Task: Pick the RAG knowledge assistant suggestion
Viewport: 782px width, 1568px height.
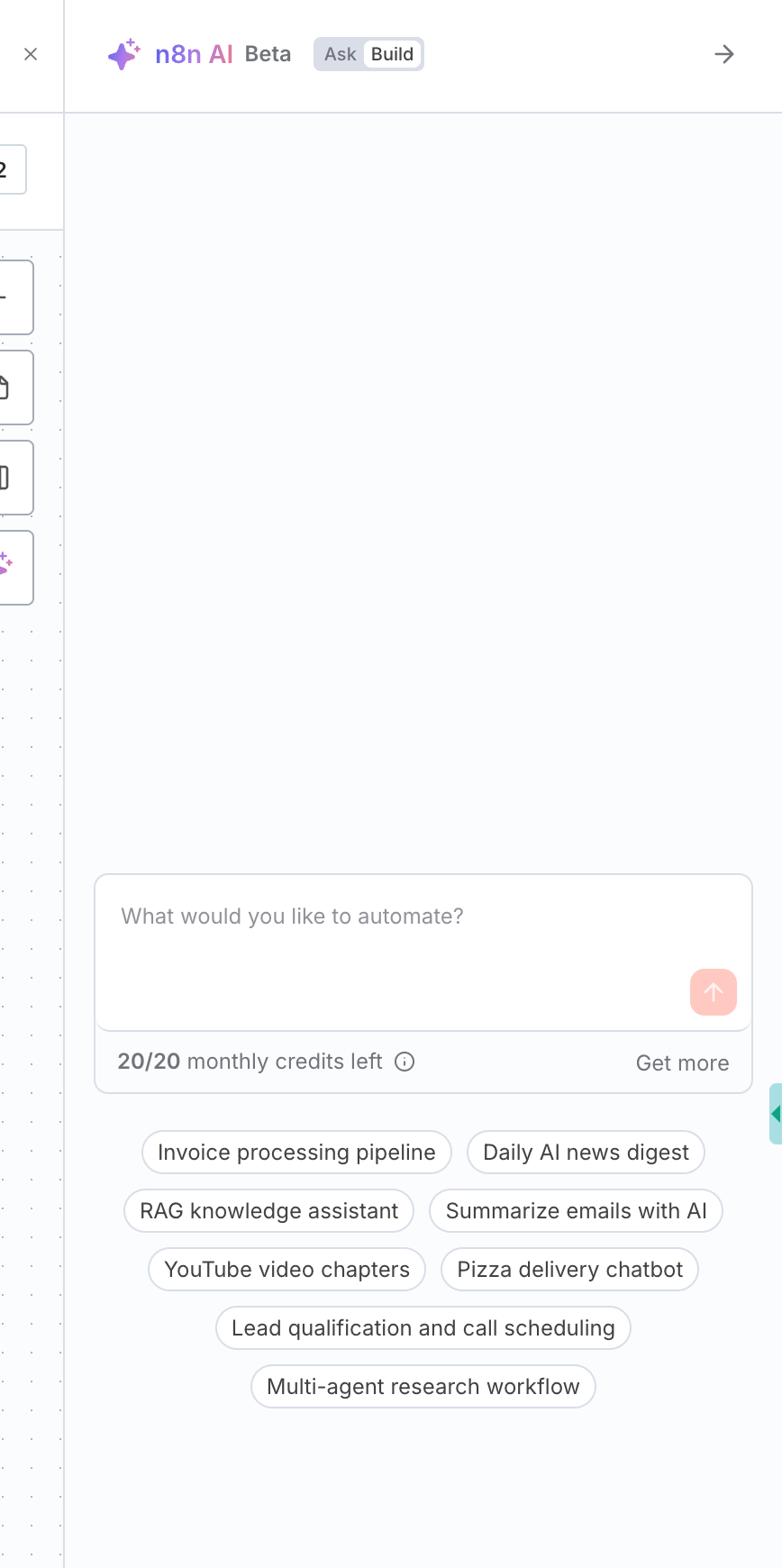Action: click(268, 1211)
